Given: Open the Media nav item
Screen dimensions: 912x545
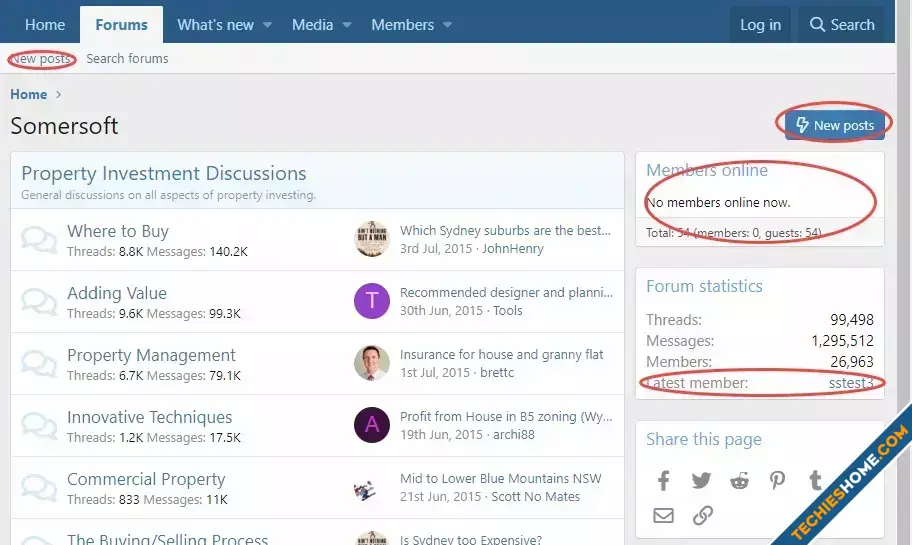Looking at the screenshot, I should [312, 25].
